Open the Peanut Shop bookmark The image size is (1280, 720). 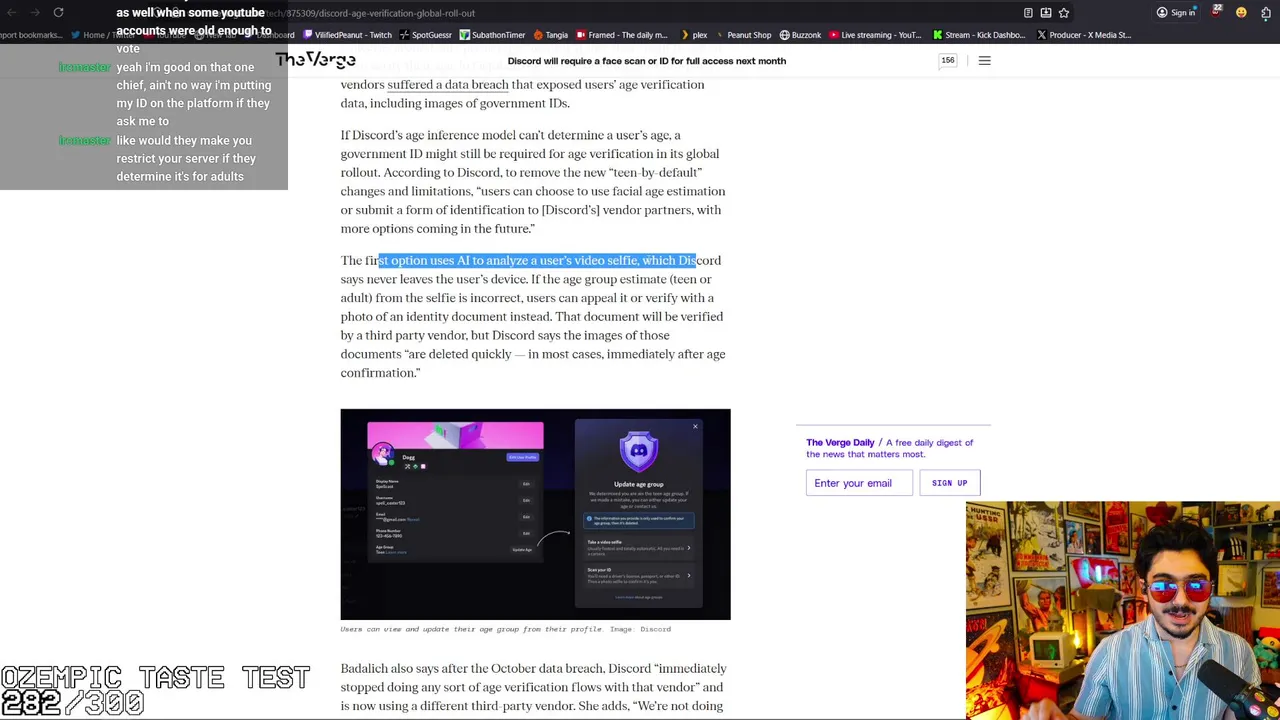pyautogui.click(x=742, y=35)
